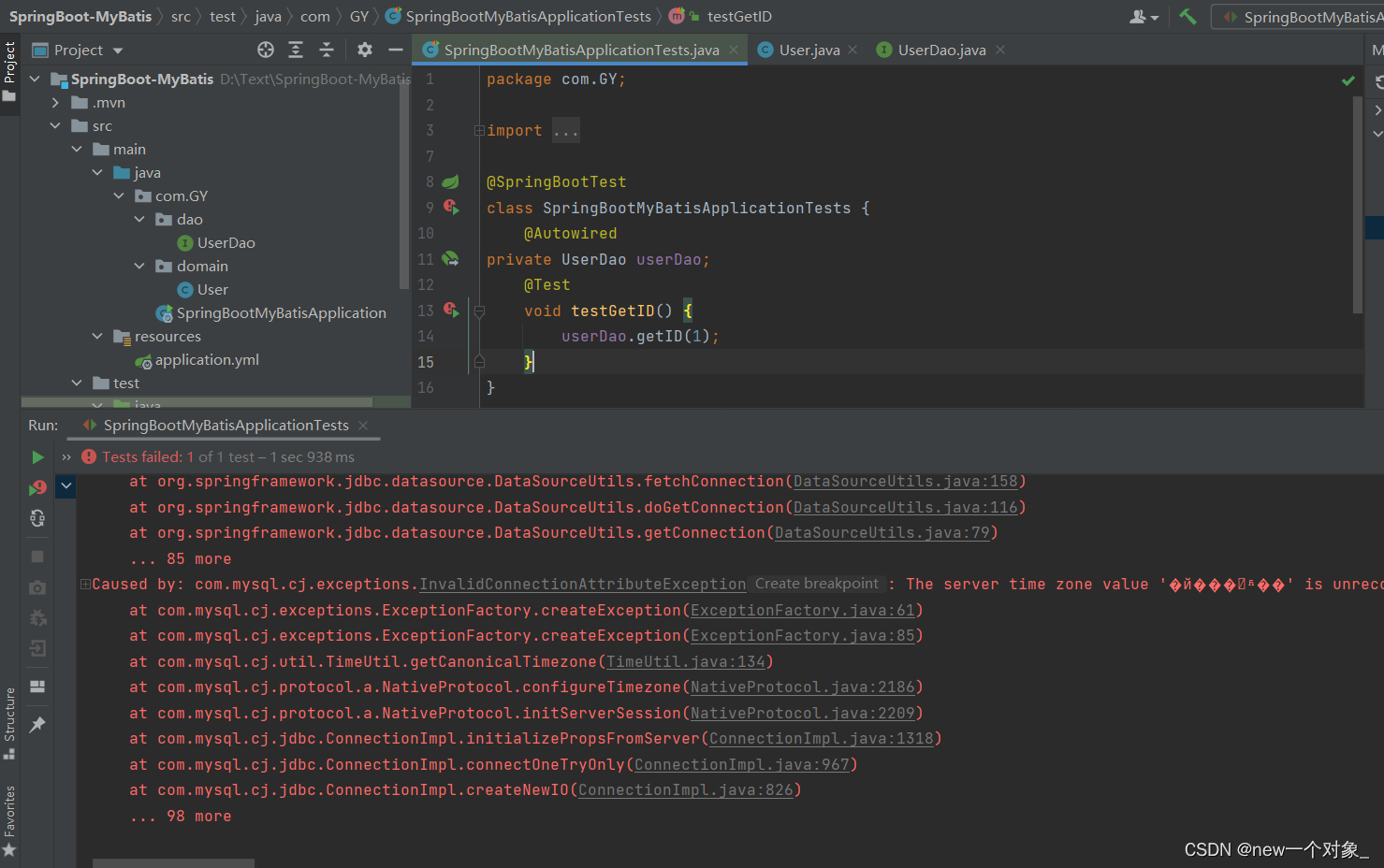Click testGetID breadcrumb in navigation bar

click(739, 17)
